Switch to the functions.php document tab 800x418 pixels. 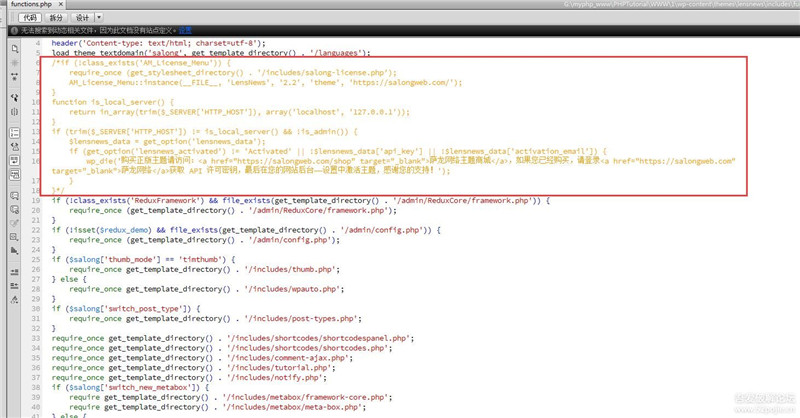[31, 4]
